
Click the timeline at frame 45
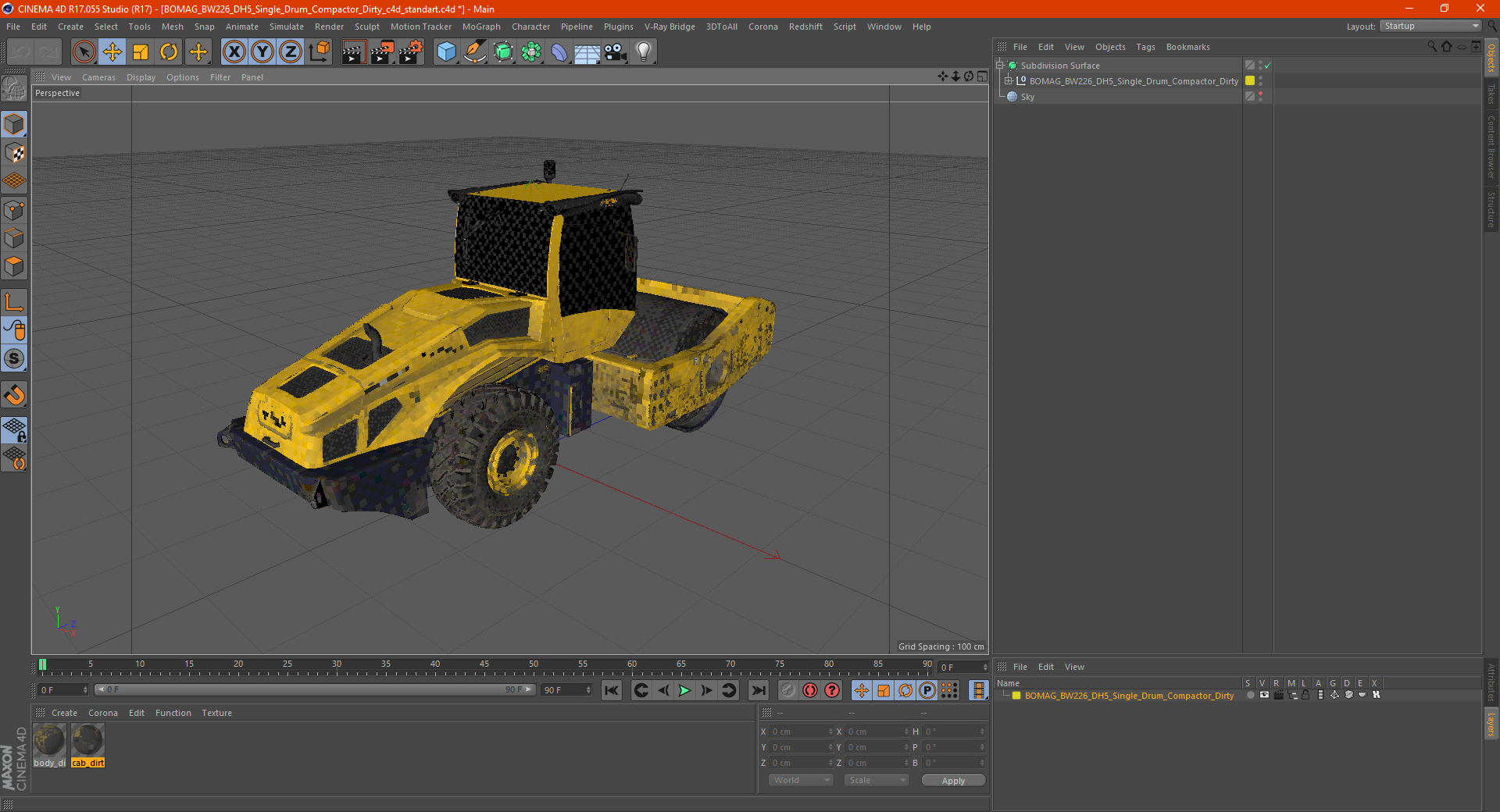(484, 666)
